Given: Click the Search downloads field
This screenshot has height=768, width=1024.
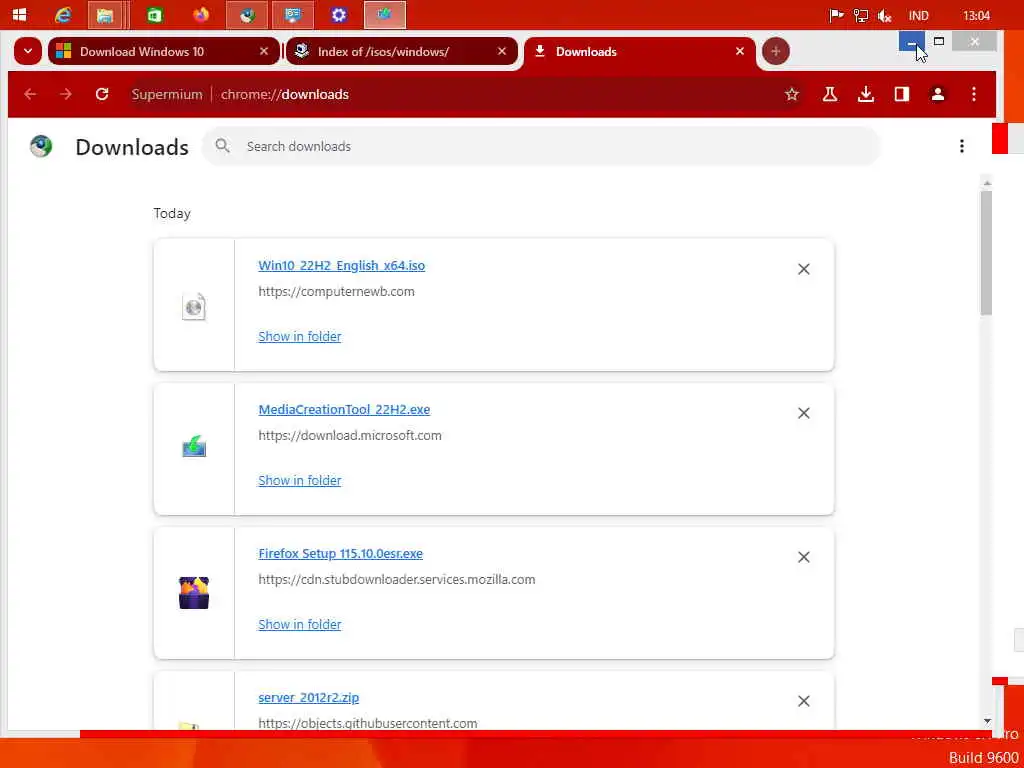Looking at the screenshot, I should 541,146.
